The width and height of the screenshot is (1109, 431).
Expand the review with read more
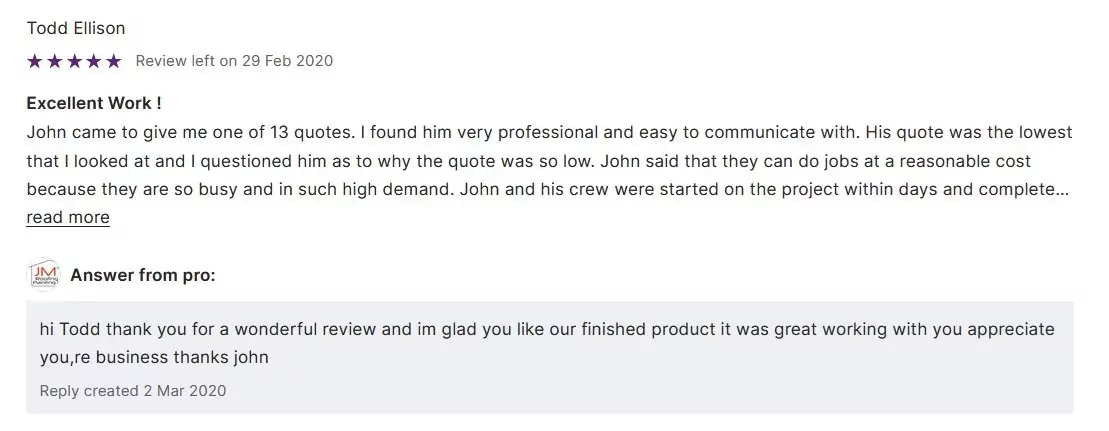coord(68,217)
